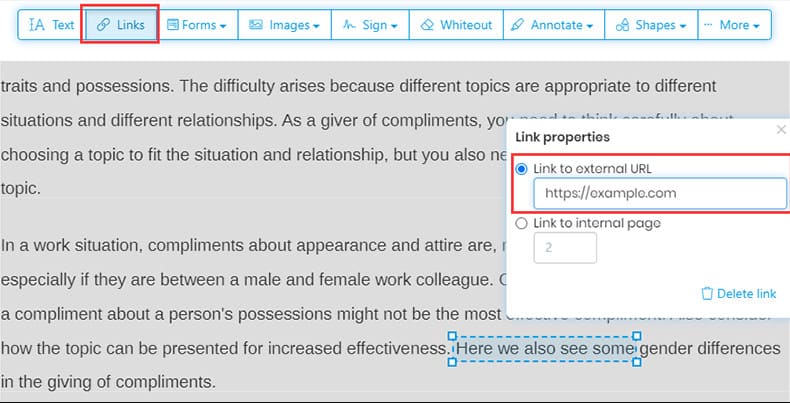Open the Annotate tool menu
This screenshot has height=403, width=790.
(549, 25)
